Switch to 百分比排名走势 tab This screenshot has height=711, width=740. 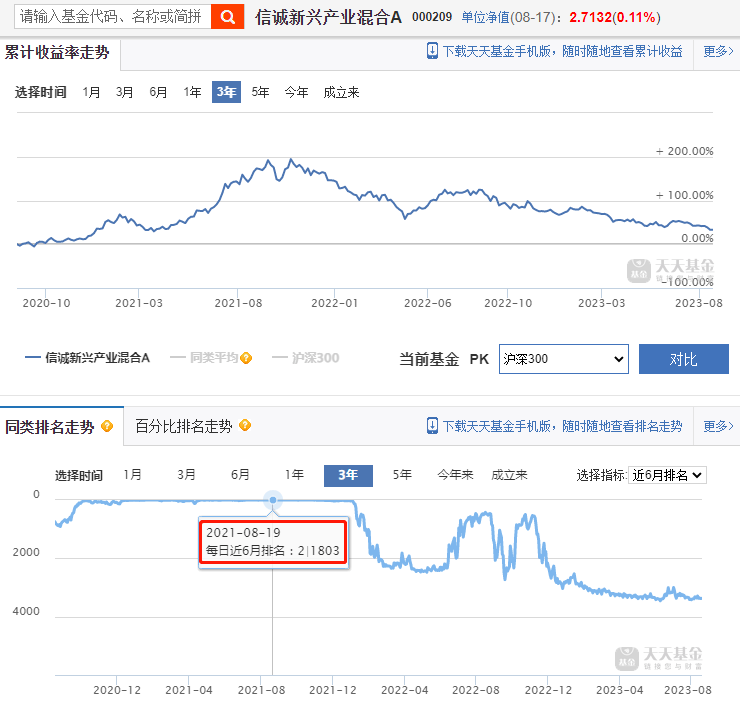click(x=183, y=426)
